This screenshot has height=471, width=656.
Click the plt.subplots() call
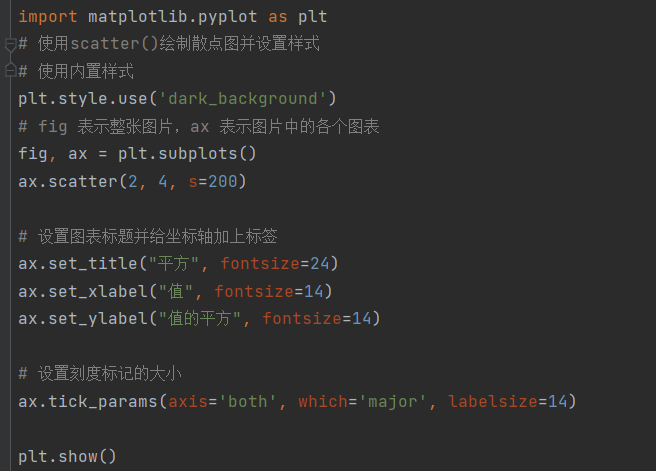(x=187, y=154)
